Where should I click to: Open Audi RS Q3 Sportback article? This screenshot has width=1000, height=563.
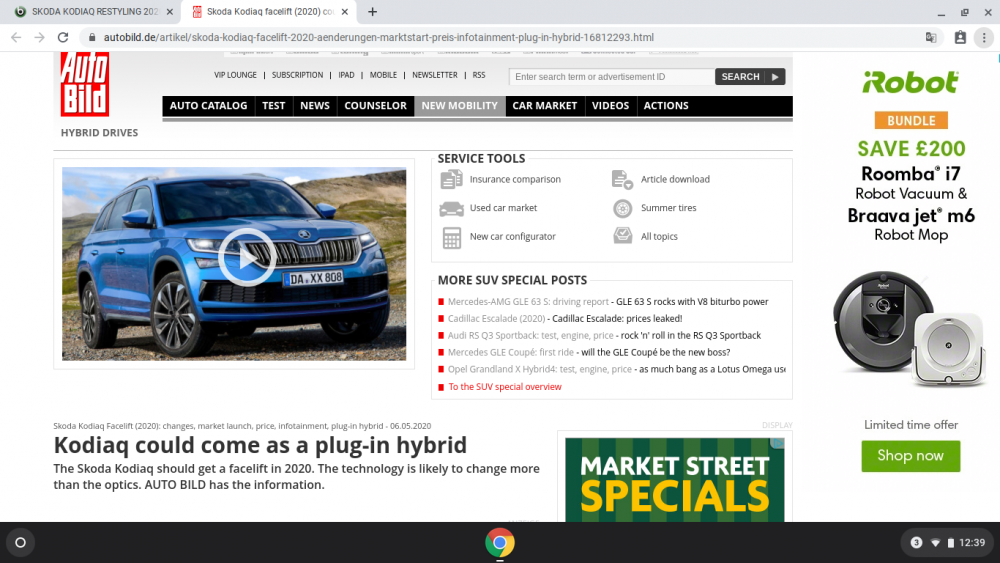point(604,335)
